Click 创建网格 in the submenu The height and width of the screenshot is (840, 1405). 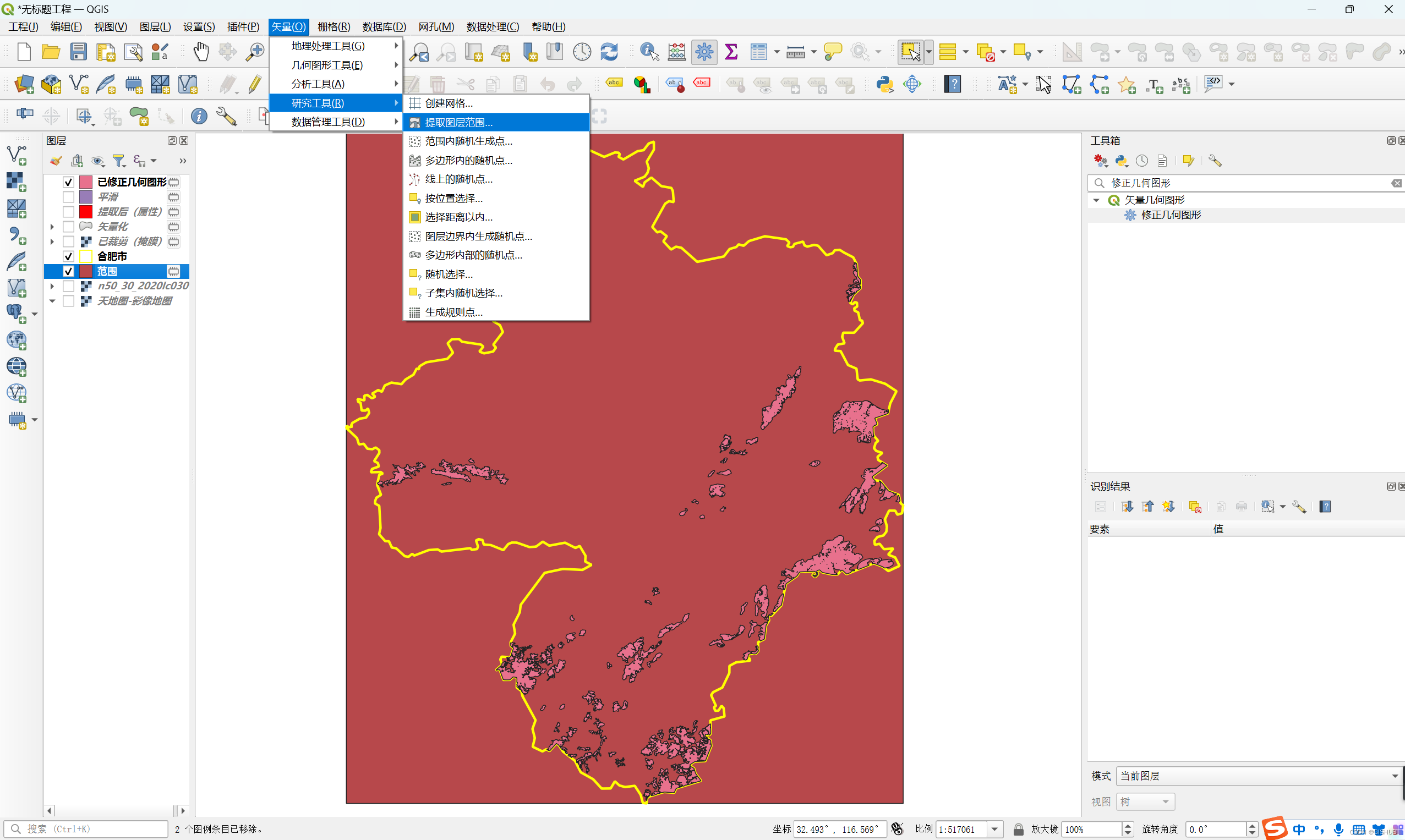449,103
